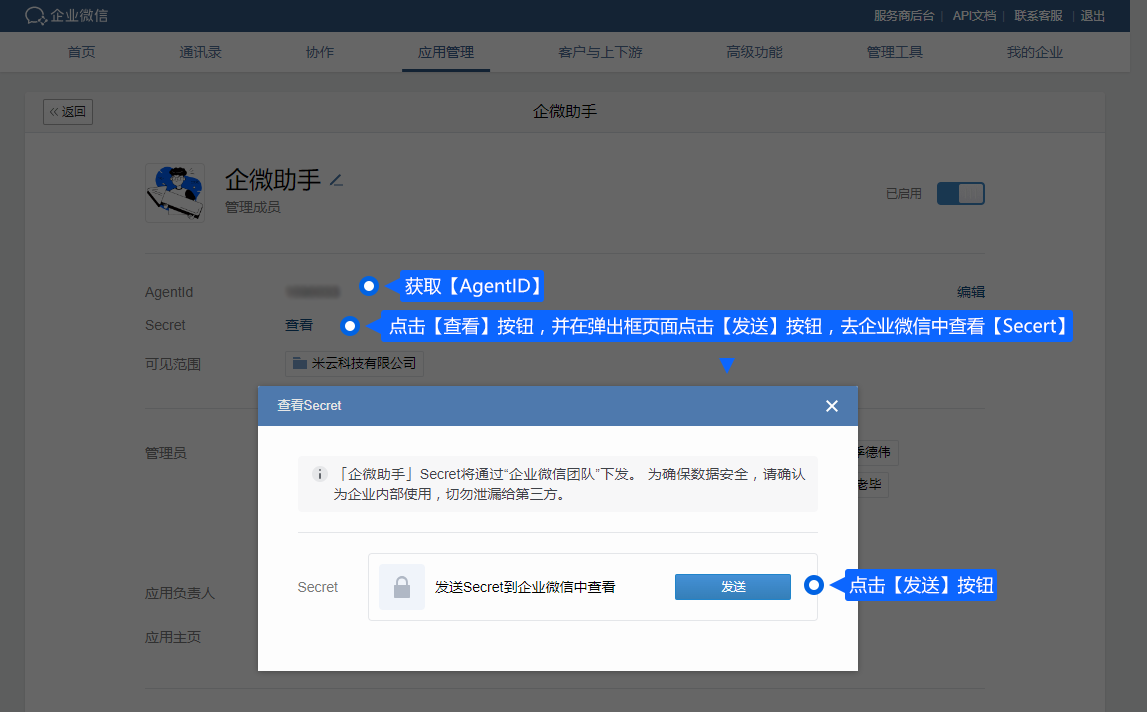Viewport: 1147px width, 712px height.
Task: Select the 米云科技有限公司 visible range tag
Action: [x=354, y=363]
